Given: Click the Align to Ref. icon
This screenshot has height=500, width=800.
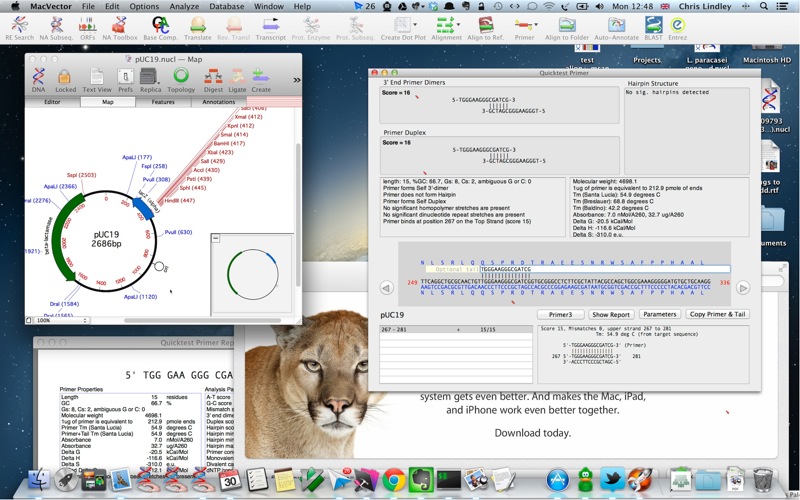Looking at the screenshot, I should click(485, 28).
